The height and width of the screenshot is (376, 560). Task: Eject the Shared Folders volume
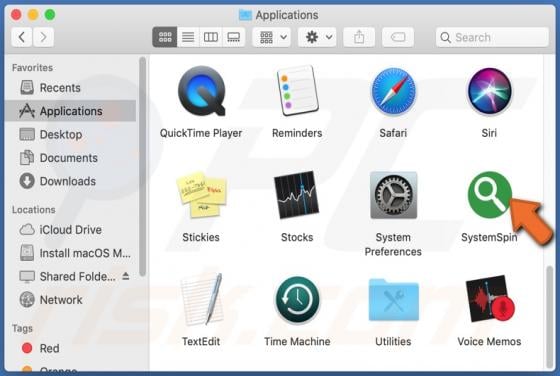click(x=126, y=276)
